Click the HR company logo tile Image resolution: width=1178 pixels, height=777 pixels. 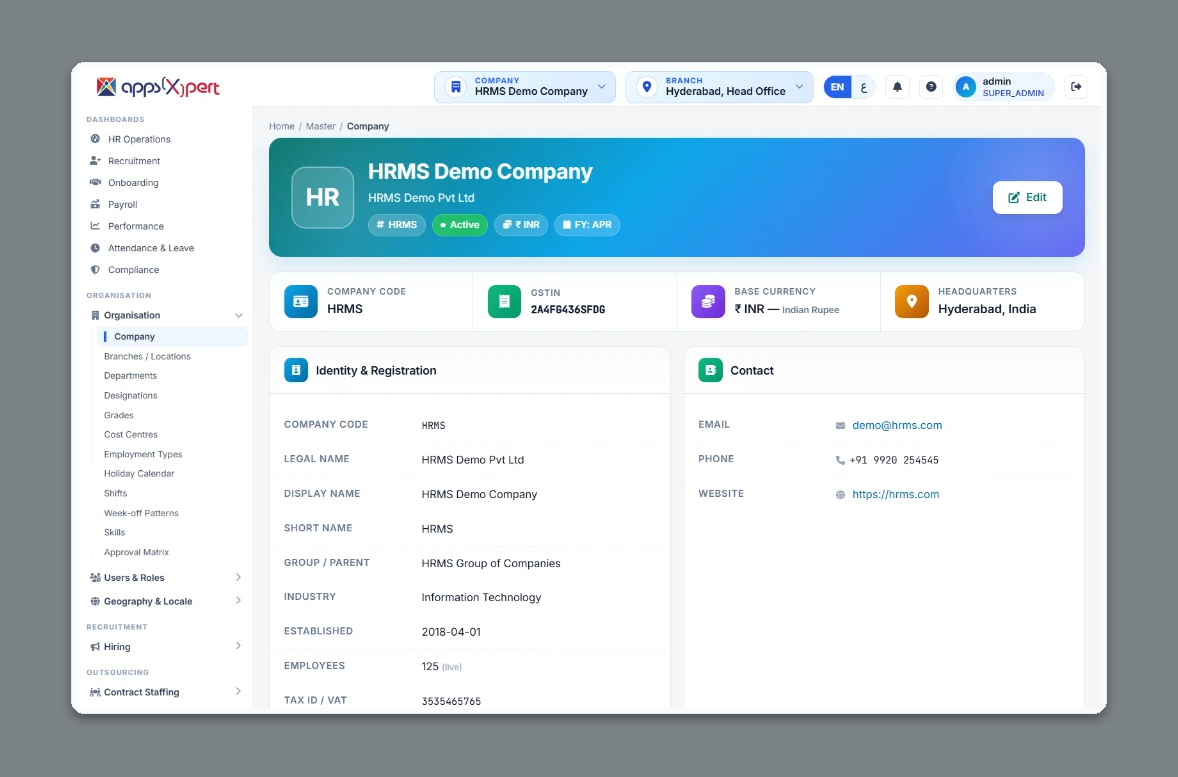coord(322,198)
